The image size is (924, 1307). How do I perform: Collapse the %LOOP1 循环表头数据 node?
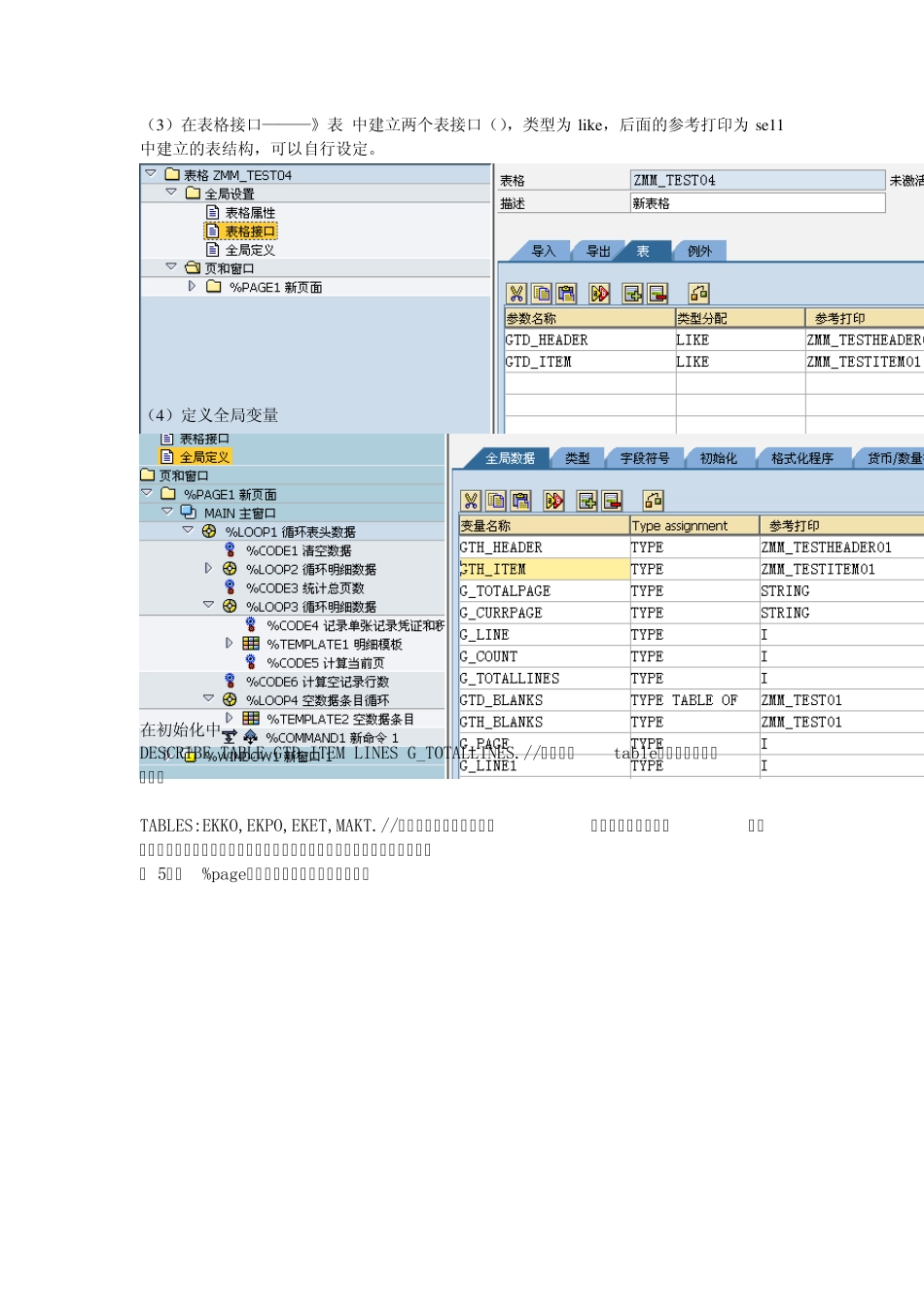coord(188,531)
